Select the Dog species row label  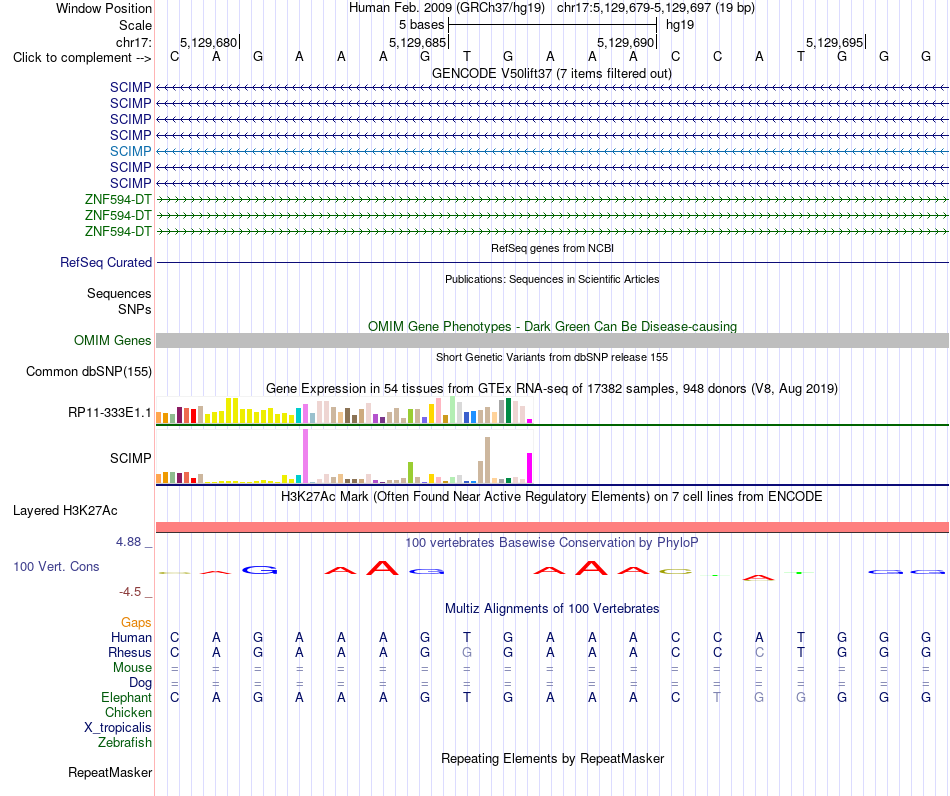[x=140, y=683]
